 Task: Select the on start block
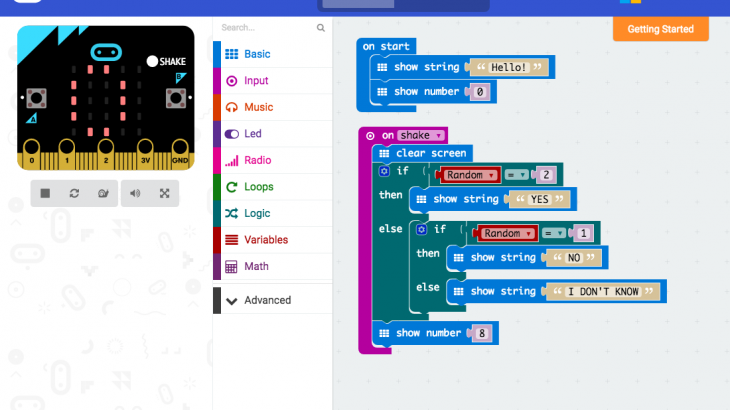tap(386, 46)
